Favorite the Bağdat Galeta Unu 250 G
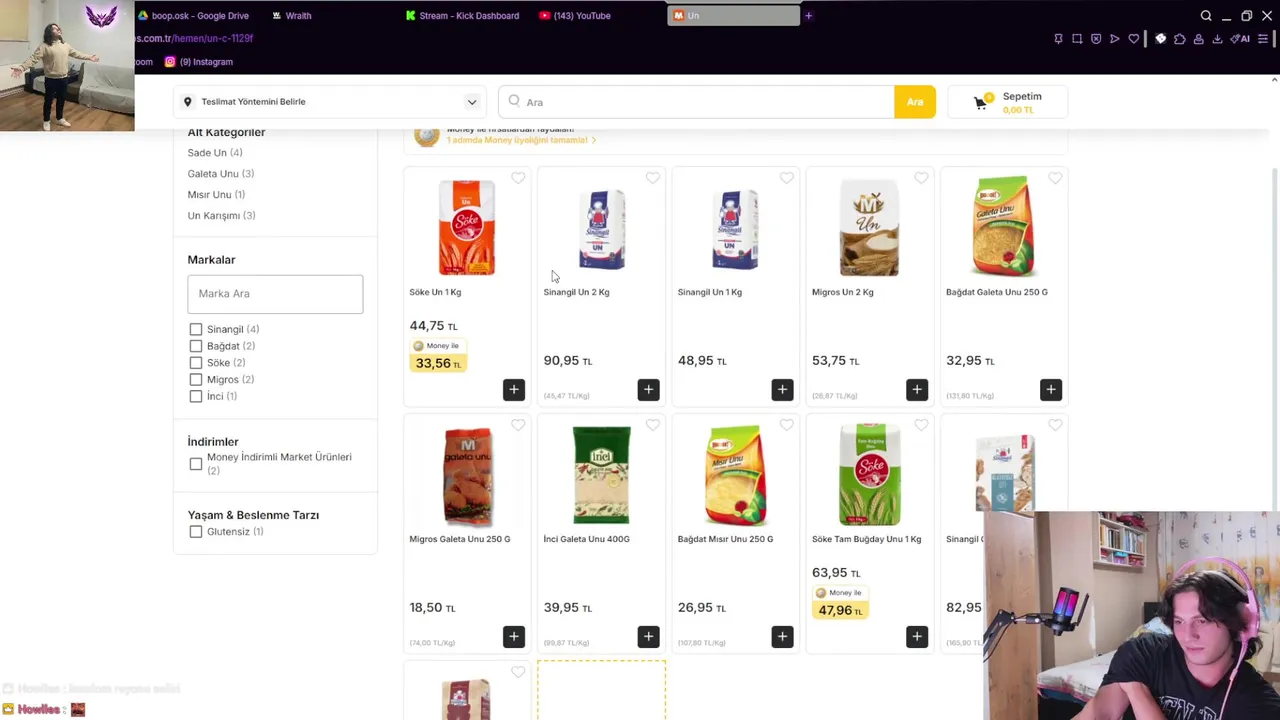1280x720 pixels. pos(1055,178)
